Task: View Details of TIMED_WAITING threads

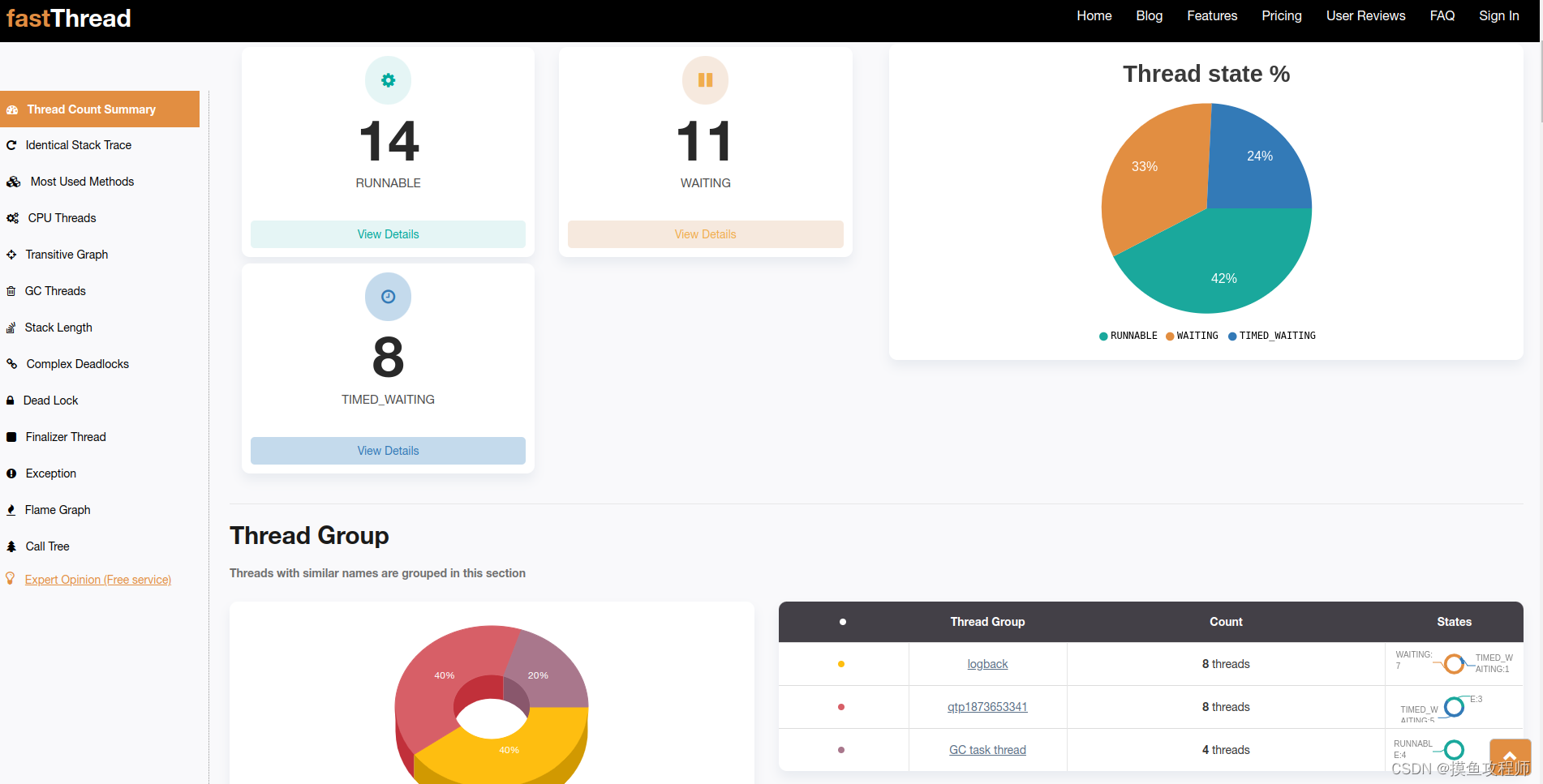Action: click(389, 451)
